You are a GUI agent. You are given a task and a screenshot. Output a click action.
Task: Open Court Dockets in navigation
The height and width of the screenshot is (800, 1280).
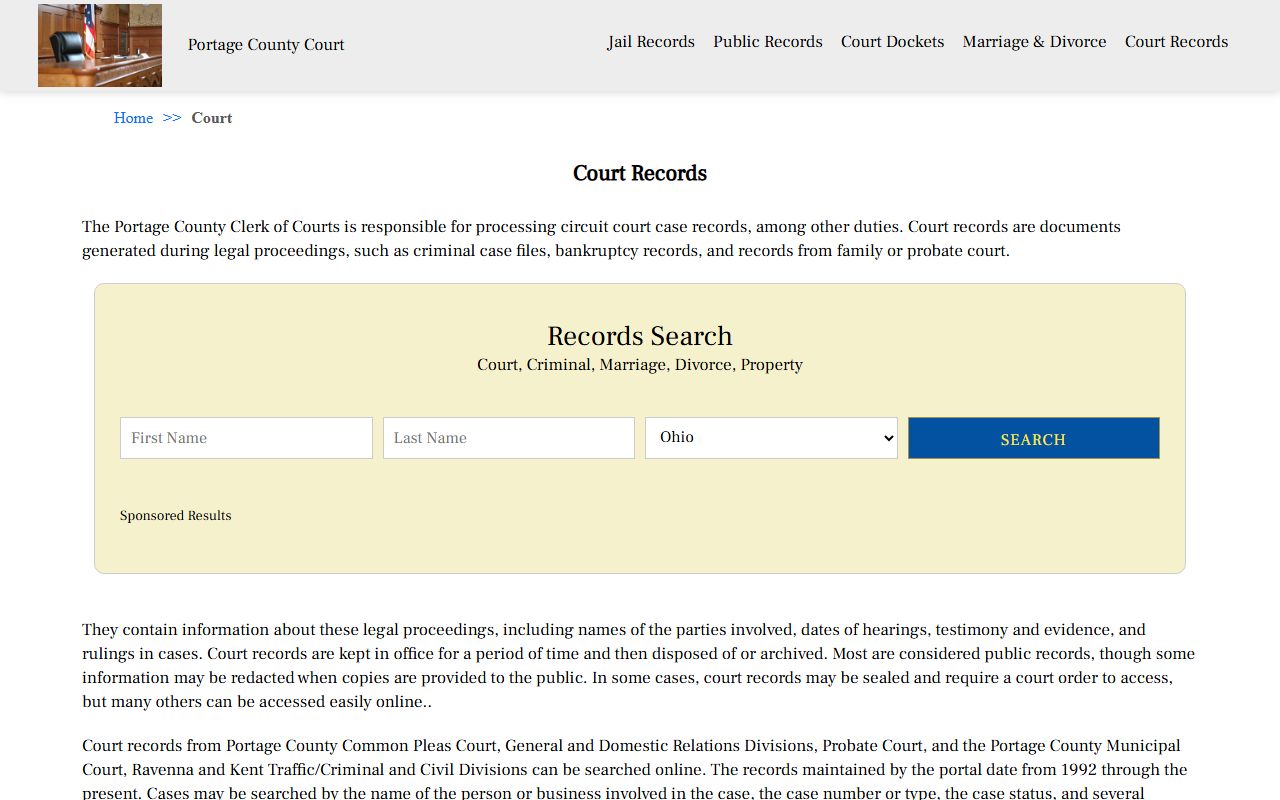[893, 42]
